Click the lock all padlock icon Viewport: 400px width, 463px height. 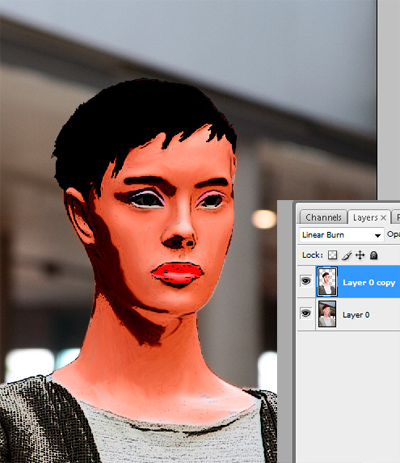374,255
